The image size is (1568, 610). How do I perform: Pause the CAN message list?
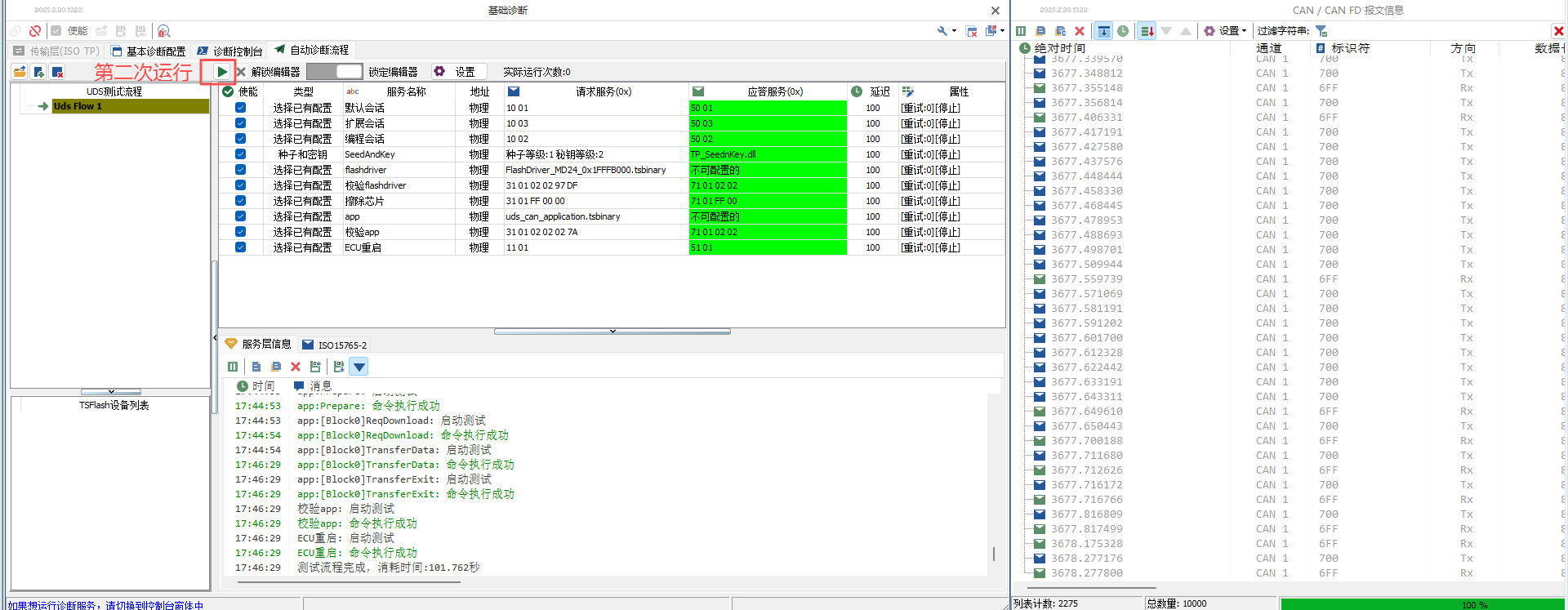pyautogui.click(x=1021, y=31)
